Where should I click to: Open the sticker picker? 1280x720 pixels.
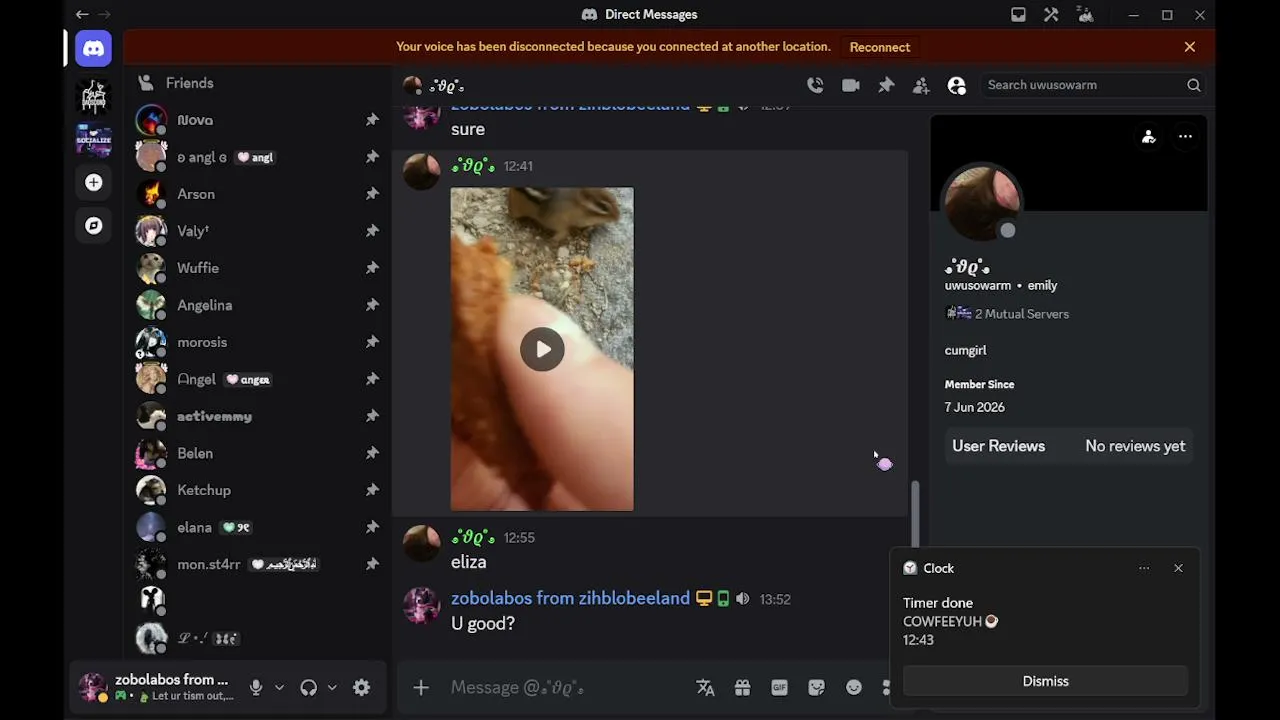pyautogui.click(x=816, y=687)
